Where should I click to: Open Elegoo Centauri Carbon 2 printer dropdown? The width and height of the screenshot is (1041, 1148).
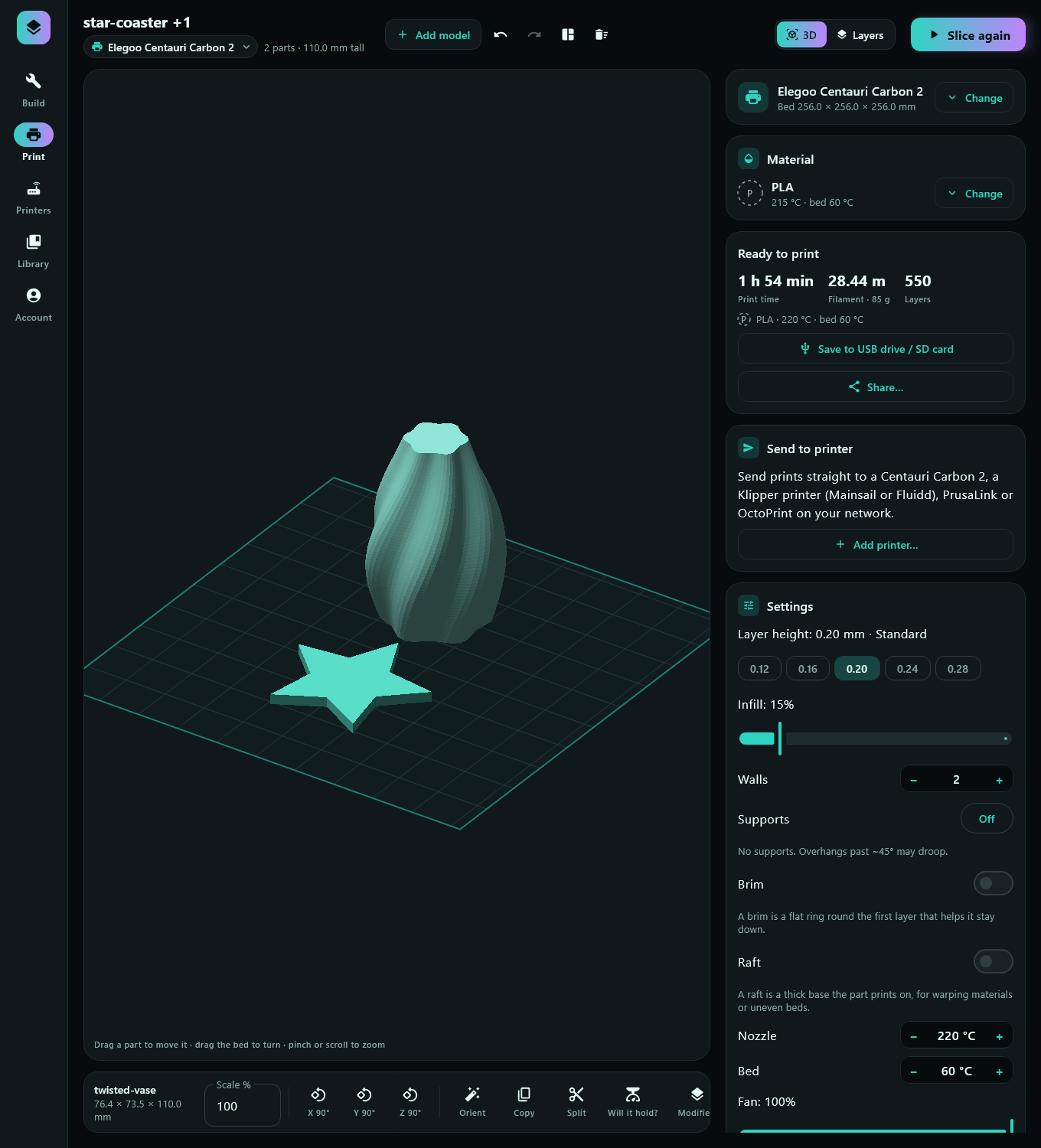pos(171,47)
